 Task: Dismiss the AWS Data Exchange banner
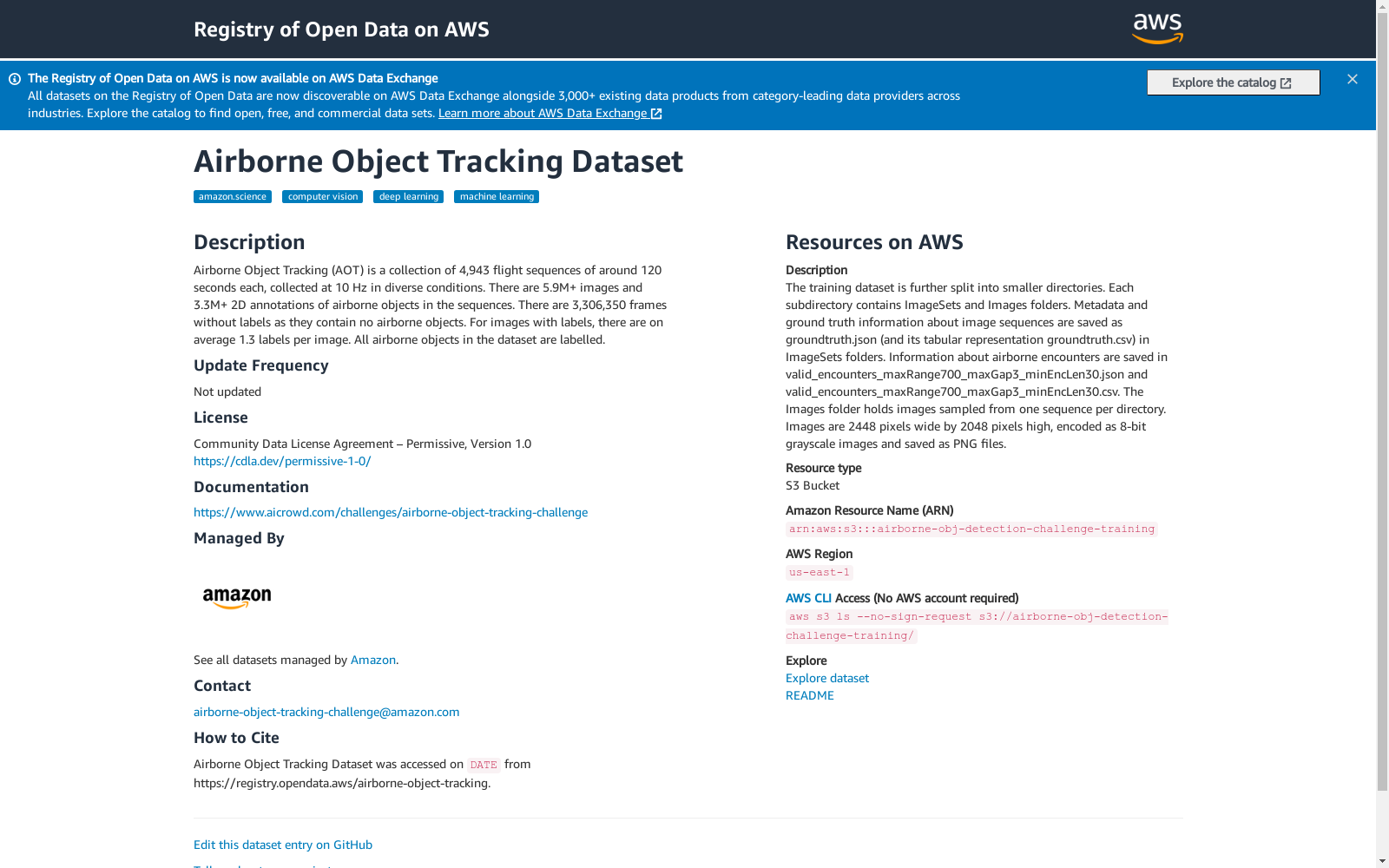click(1353, 79)
